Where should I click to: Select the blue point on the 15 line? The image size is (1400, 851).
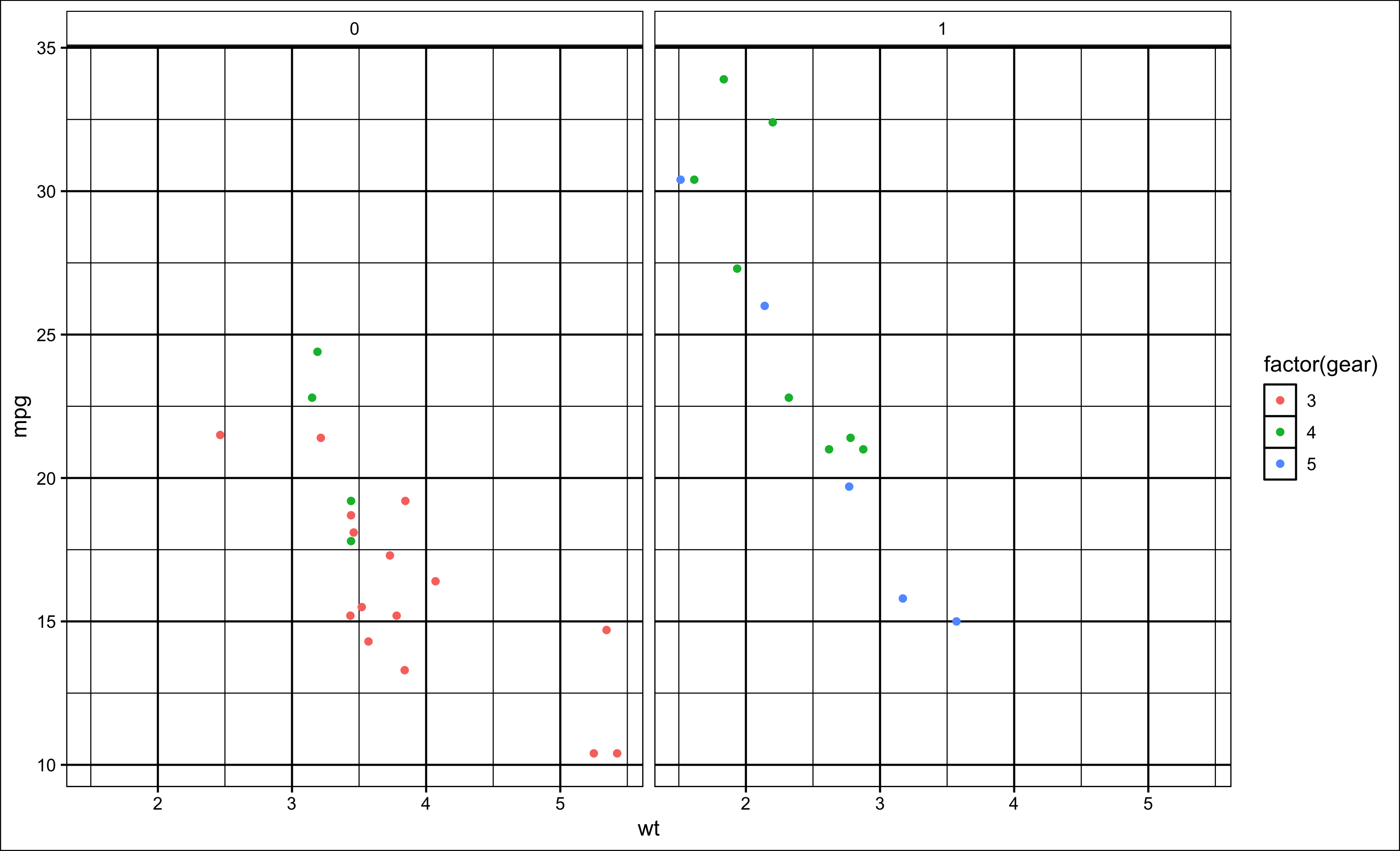(957, 622)
